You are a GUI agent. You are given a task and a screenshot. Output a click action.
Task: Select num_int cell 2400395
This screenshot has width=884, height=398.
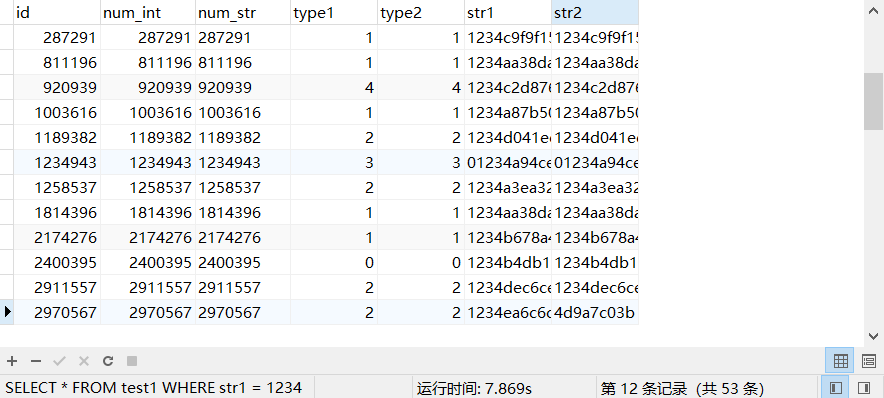coord(148,262)
